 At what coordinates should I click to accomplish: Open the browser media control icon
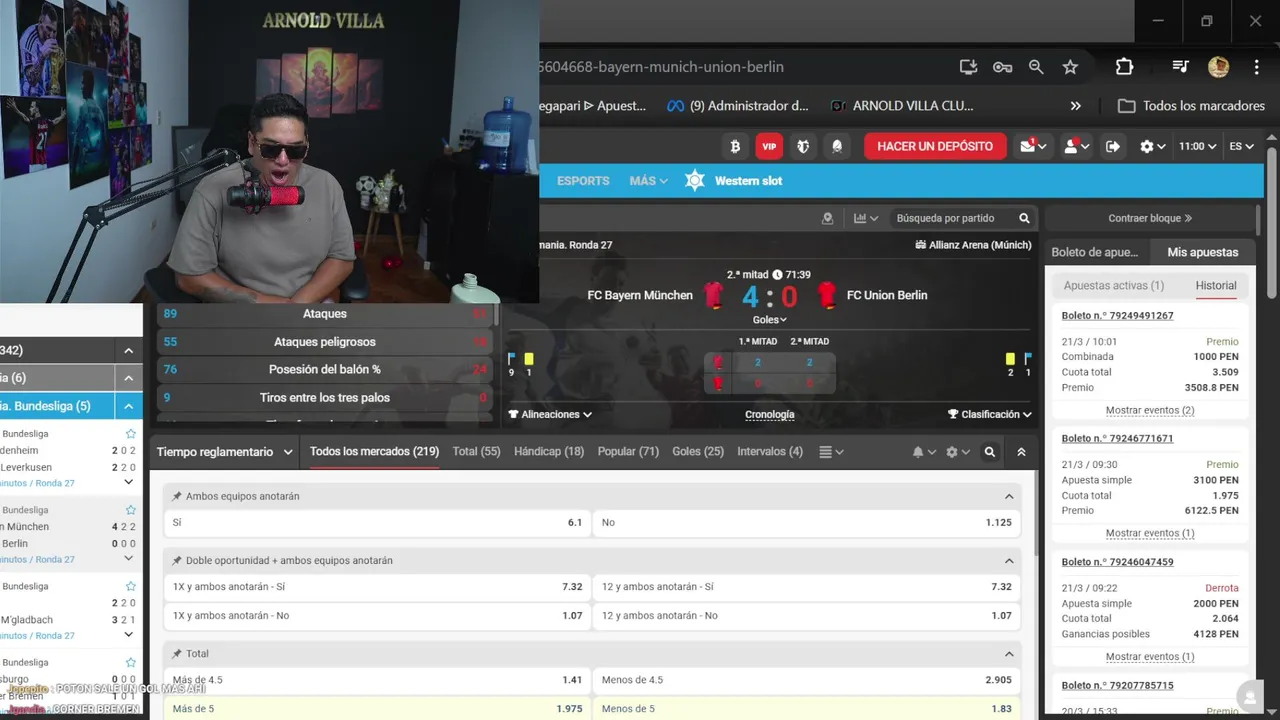click(x=1181, y=67)
